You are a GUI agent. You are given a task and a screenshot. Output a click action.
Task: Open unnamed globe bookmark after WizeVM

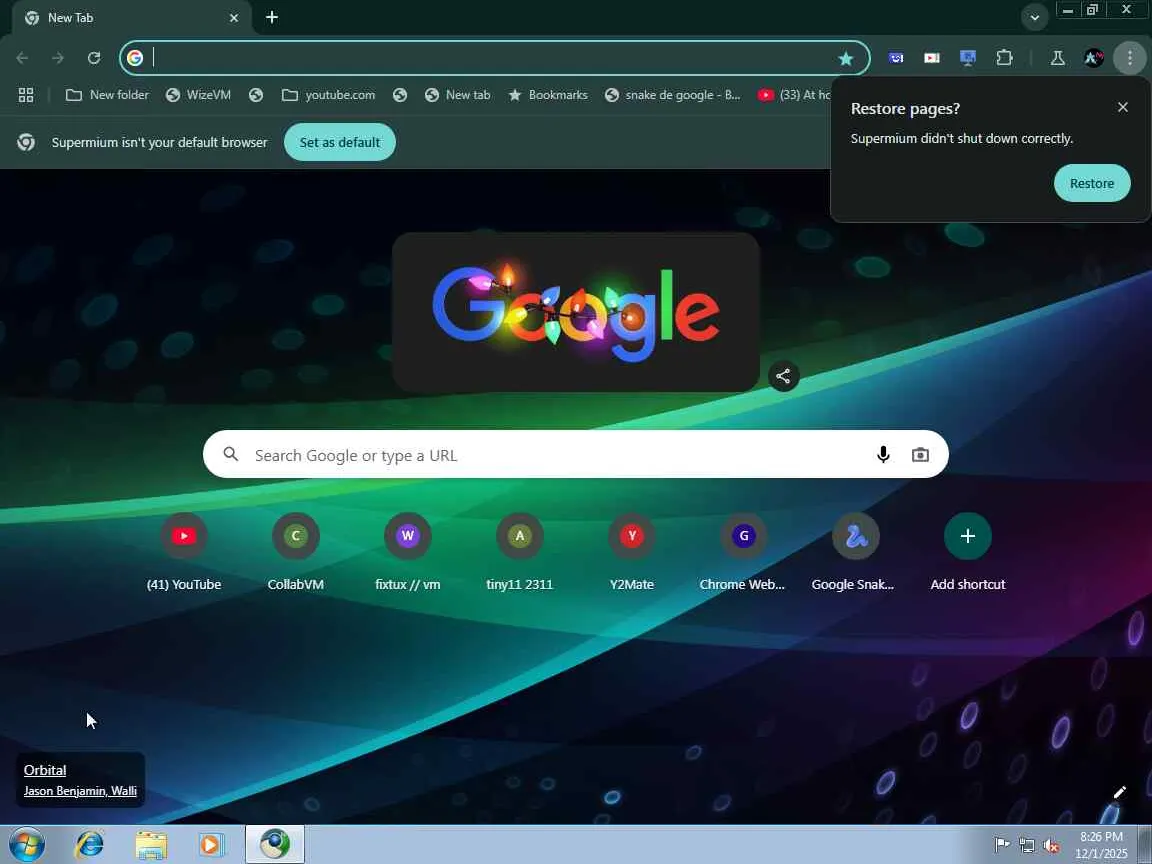[x=256, y=95]
